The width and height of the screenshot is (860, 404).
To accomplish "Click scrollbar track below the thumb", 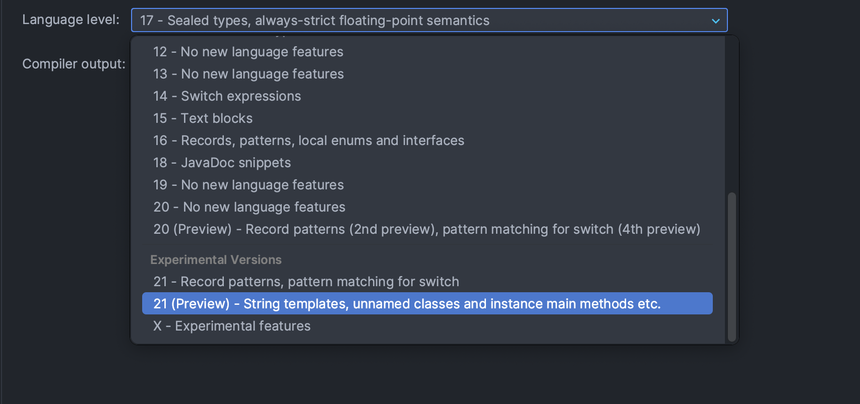I will point(731,340).
